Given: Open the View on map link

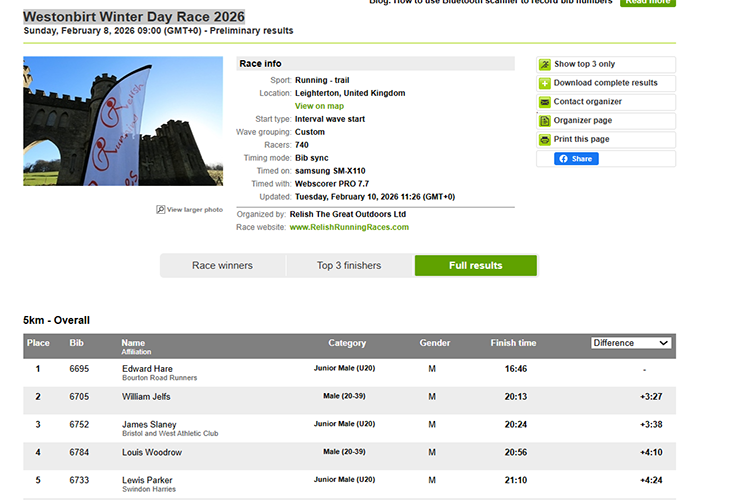Looking at the screenshot, I should point(319,106).
